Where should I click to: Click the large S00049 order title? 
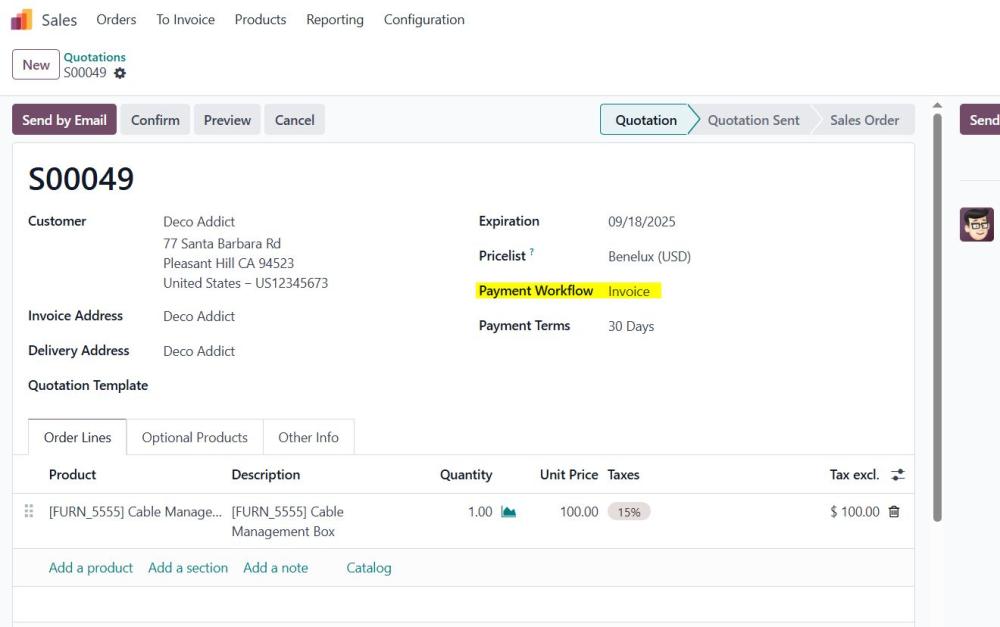coord(81,179)
